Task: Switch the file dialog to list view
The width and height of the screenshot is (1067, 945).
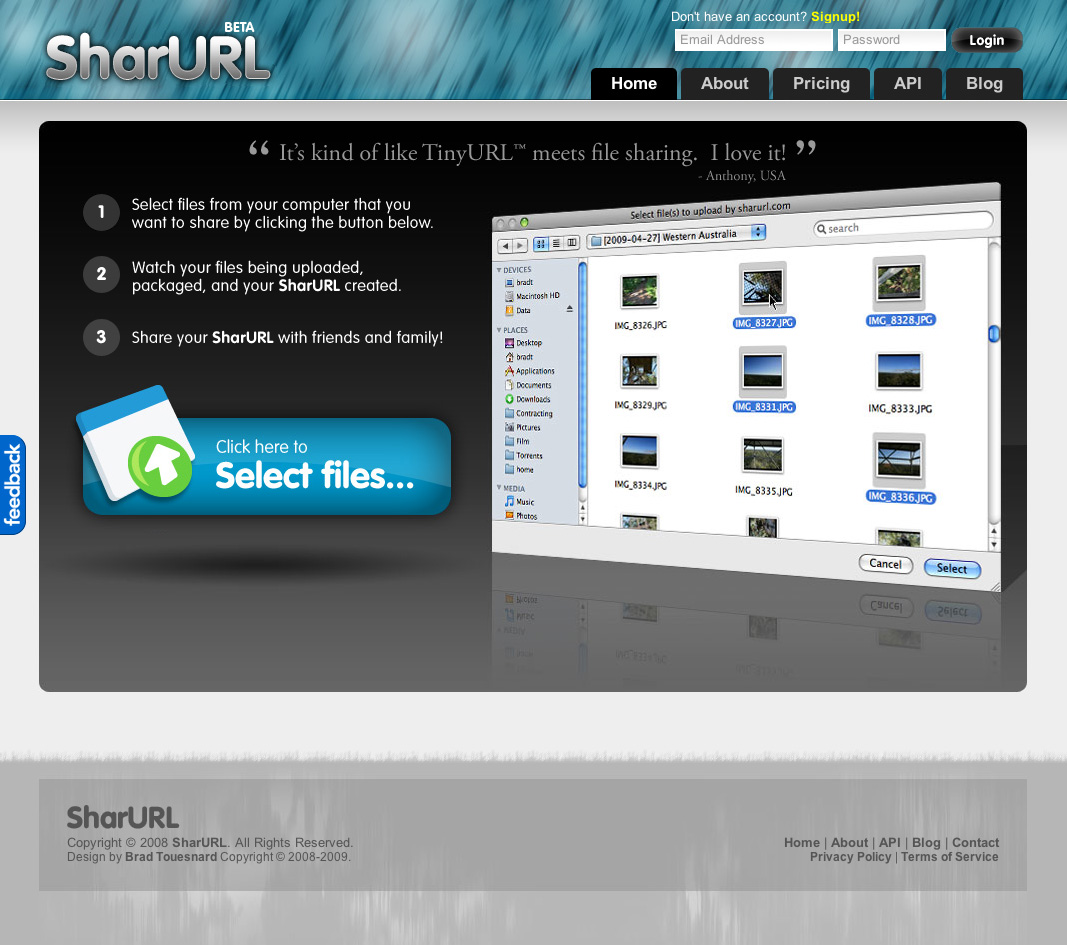Action: [x=556, y=243]
